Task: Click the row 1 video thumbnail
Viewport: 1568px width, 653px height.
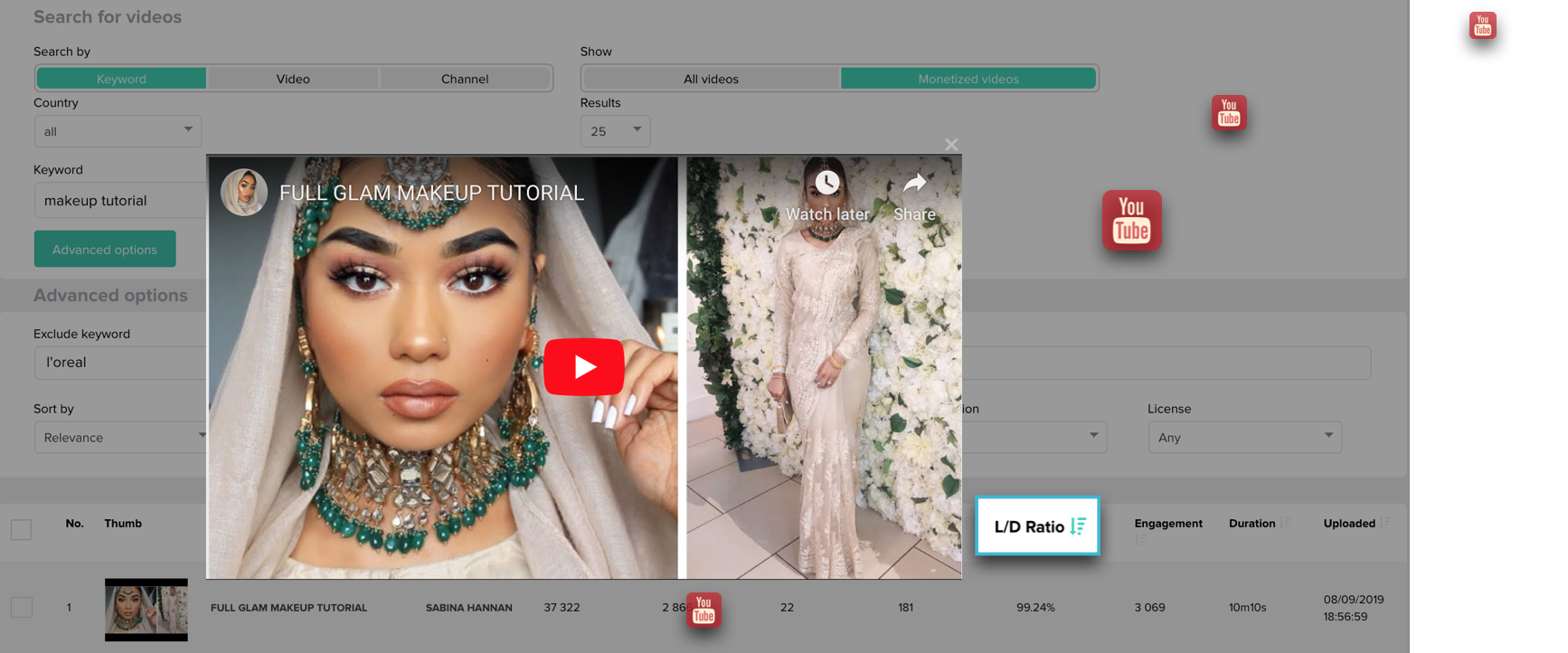Action: pyautogui.click(x=146, y=610)
